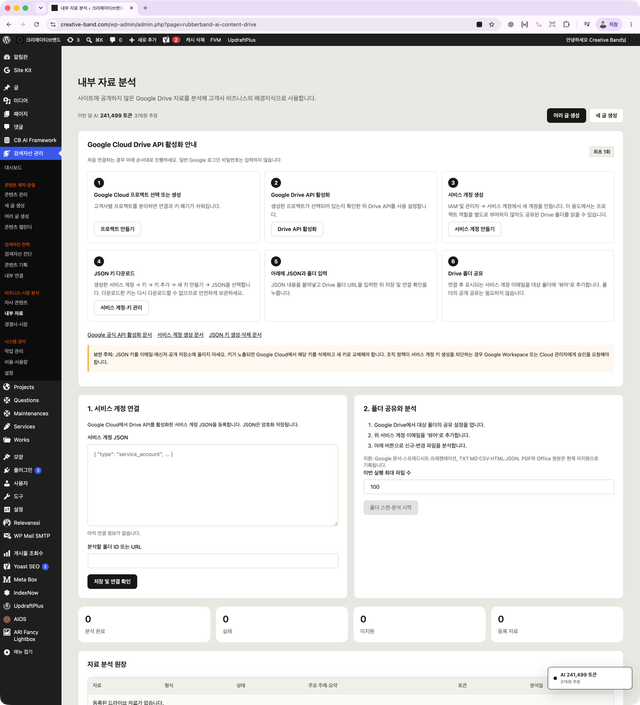640x705 pixels.
Task: Click browser back arrow
Action: coord(9,24)
